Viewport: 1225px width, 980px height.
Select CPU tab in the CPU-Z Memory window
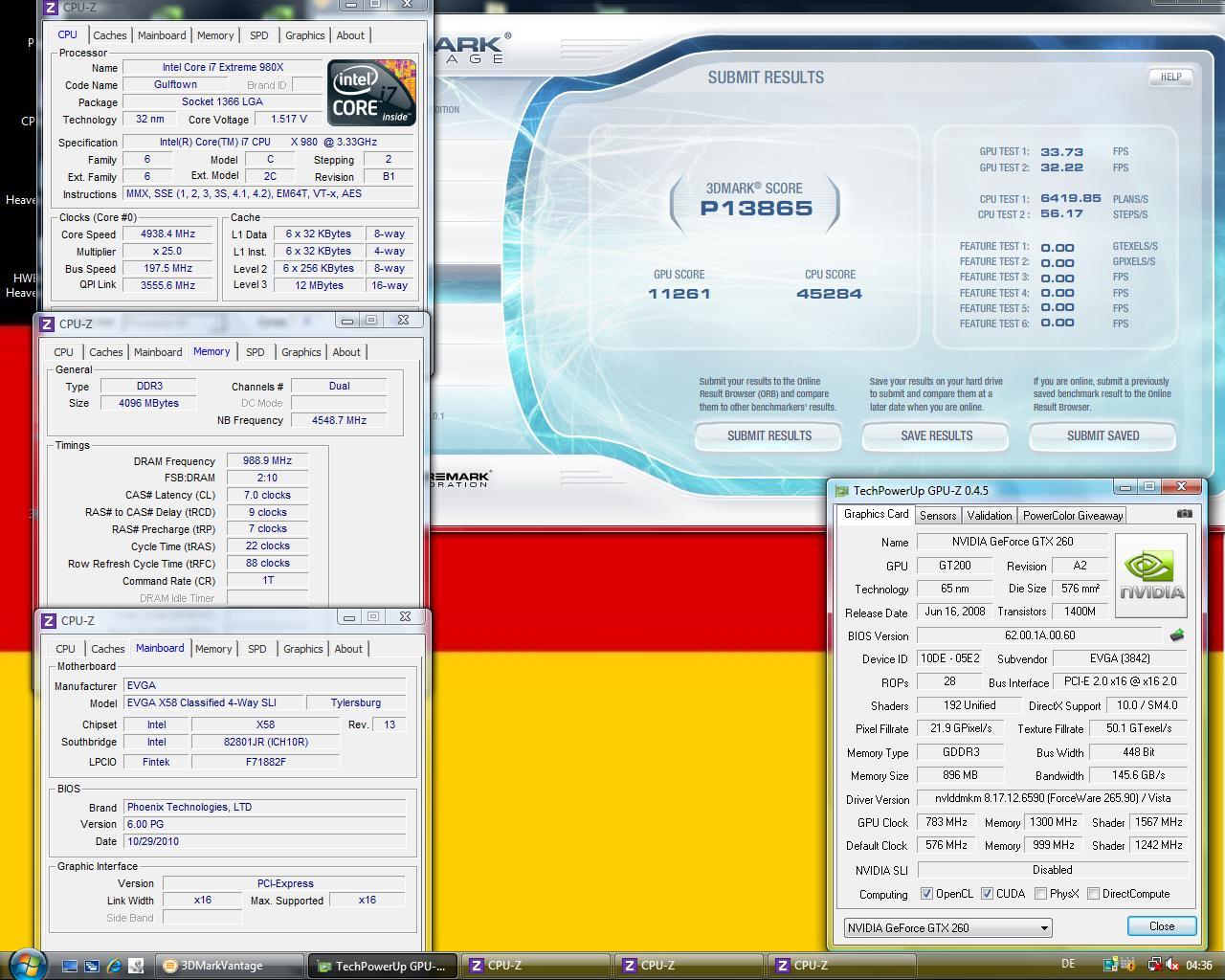point(63,352)
